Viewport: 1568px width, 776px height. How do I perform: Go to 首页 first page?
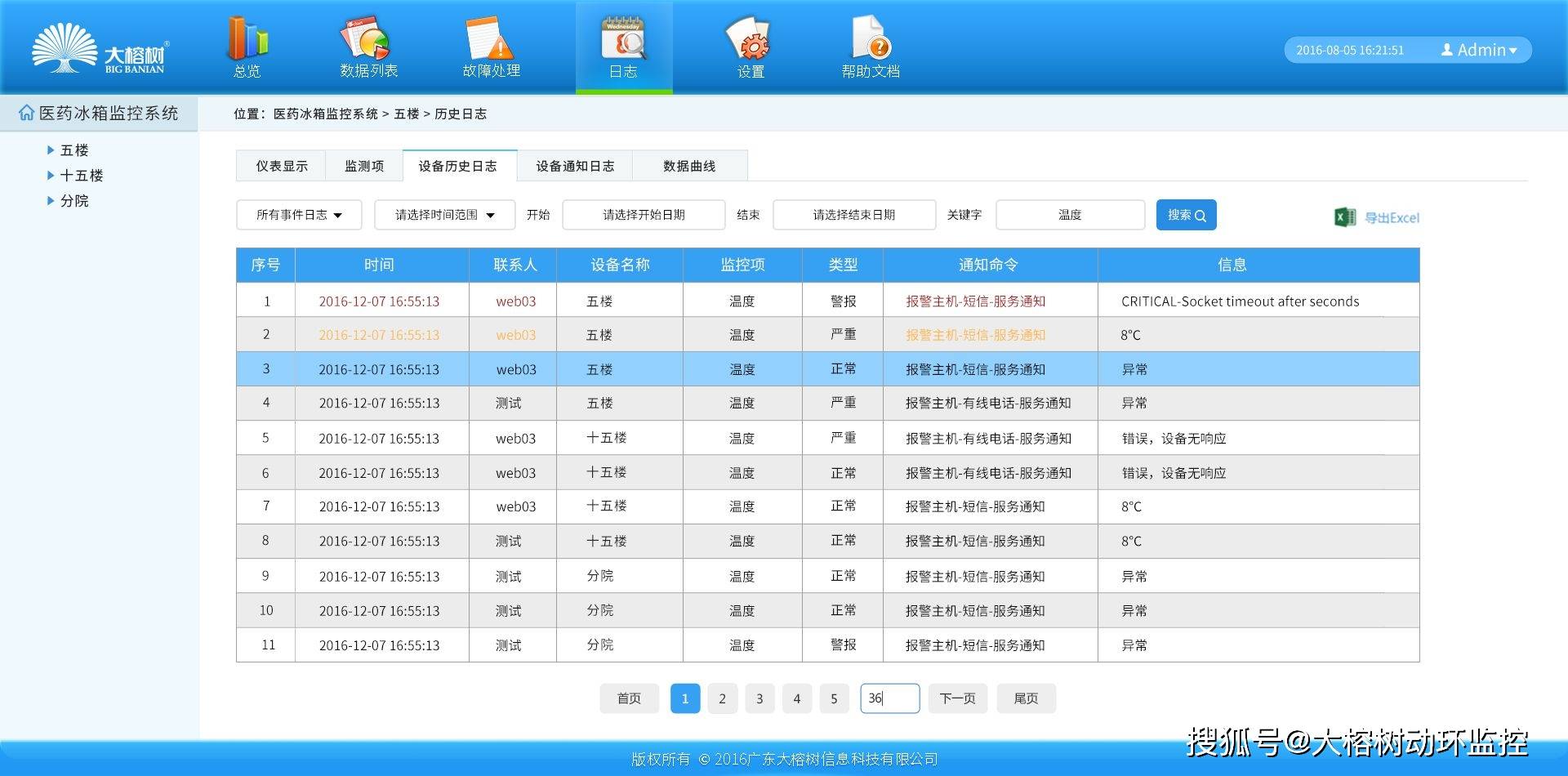tap(629, 698)
